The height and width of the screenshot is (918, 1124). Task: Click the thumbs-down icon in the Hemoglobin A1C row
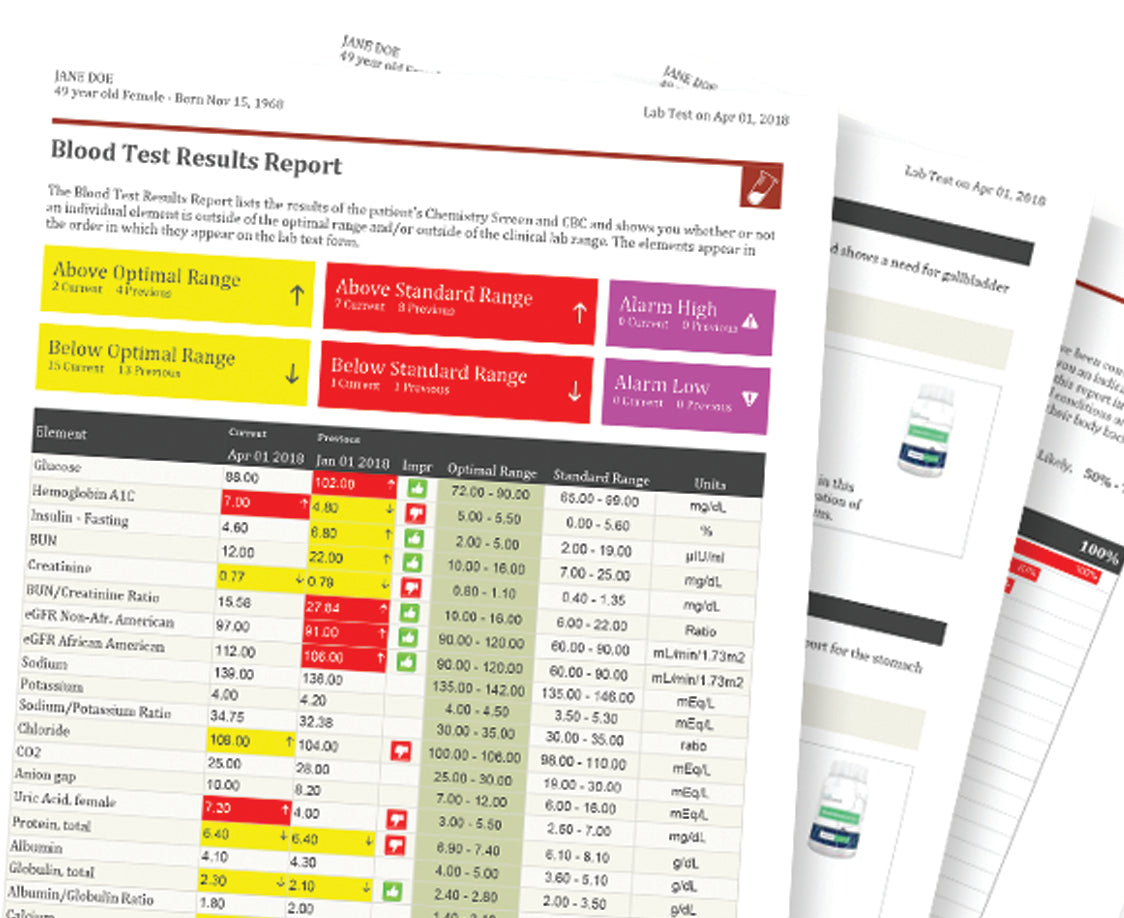coord(416,513)
